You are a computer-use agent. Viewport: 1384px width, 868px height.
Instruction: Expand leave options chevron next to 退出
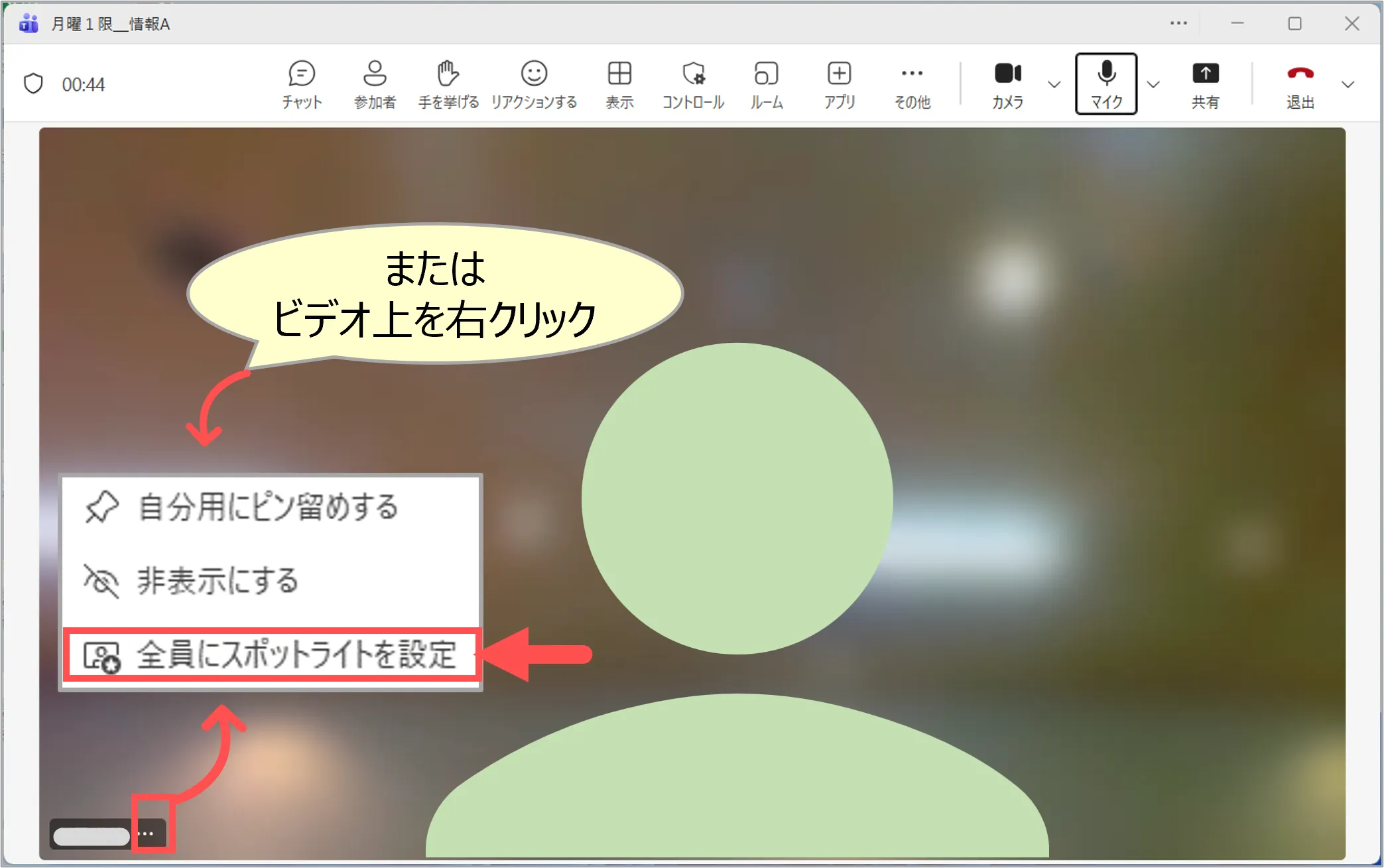(1348, 84)
